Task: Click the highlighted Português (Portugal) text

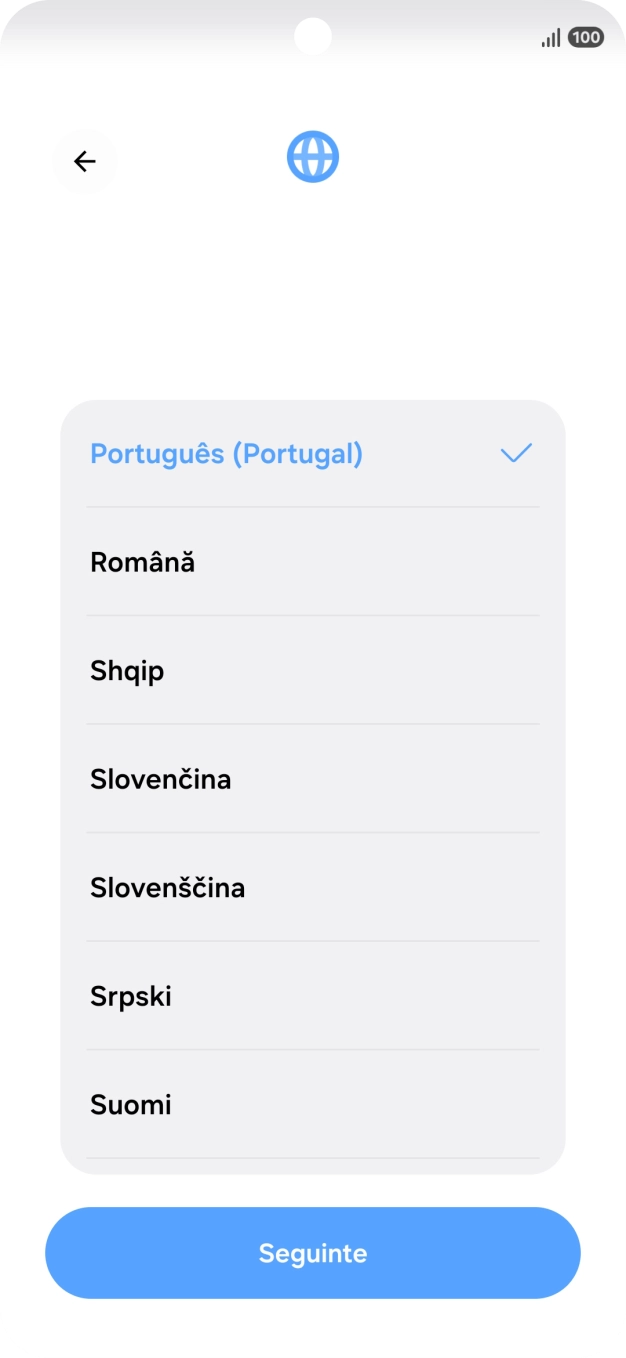Action: pos(227,453)
